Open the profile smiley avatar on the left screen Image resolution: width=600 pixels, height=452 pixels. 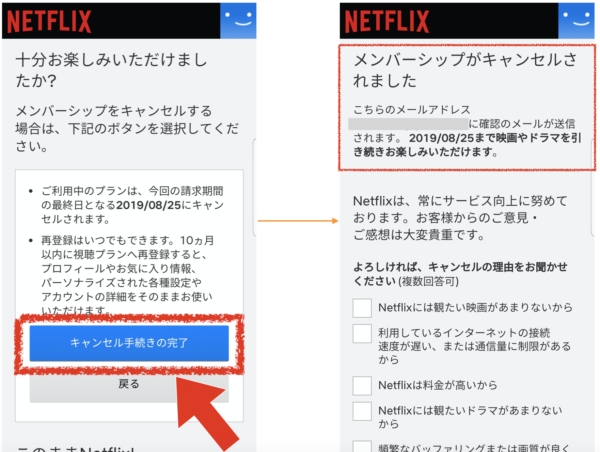click(238, 21)
